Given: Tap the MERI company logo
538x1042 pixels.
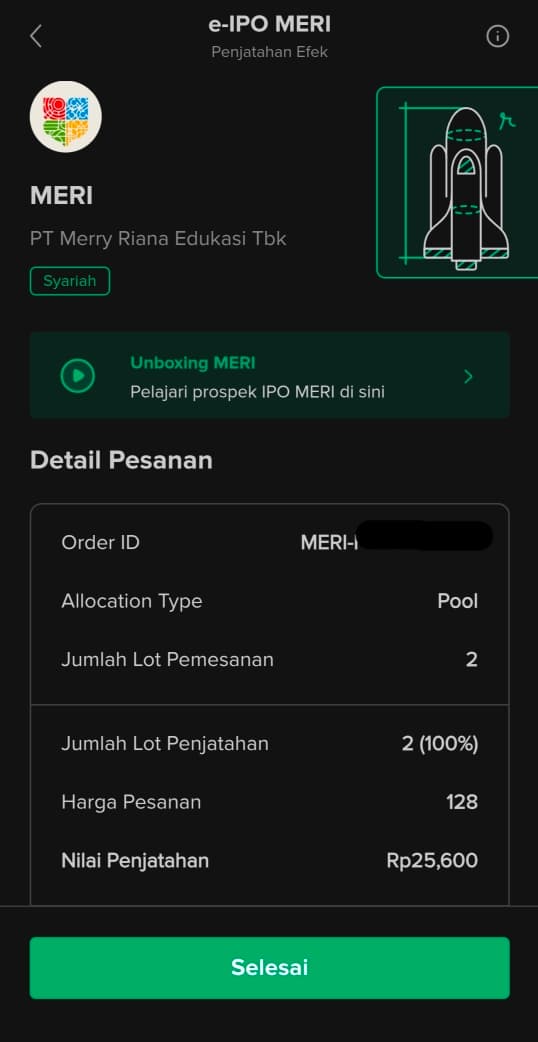Looking at the screenshot, I should pos(66,117).
